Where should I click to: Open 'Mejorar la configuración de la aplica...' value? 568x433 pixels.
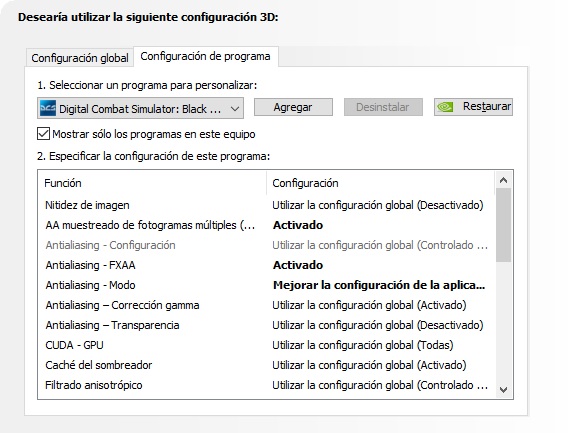click(x=379, y=285)
